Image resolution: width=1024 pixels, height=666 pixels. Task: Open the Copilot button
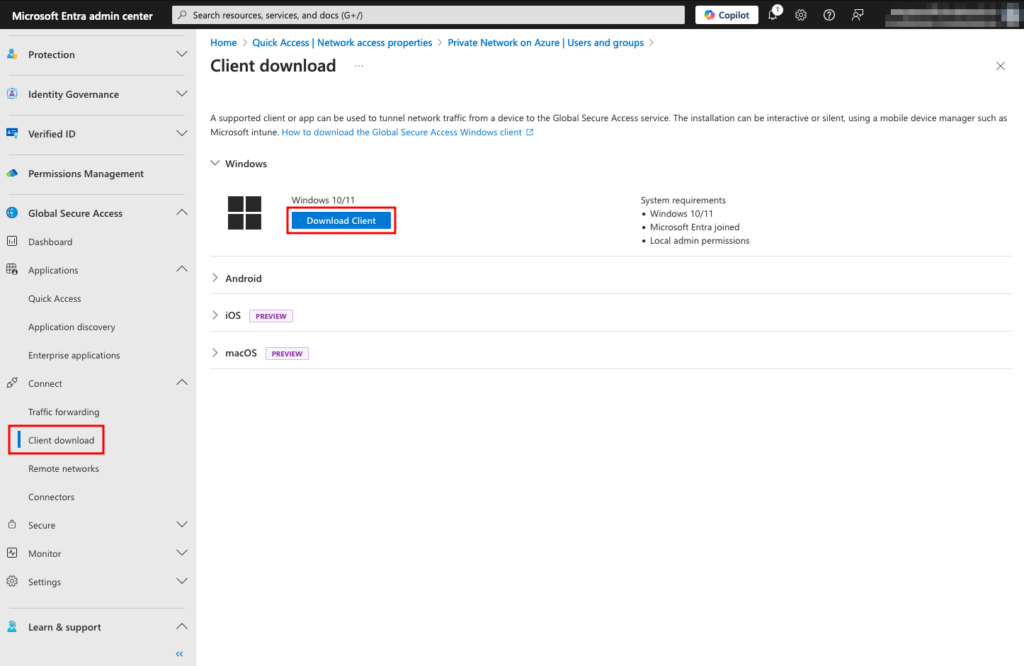[x=726, y=15]
